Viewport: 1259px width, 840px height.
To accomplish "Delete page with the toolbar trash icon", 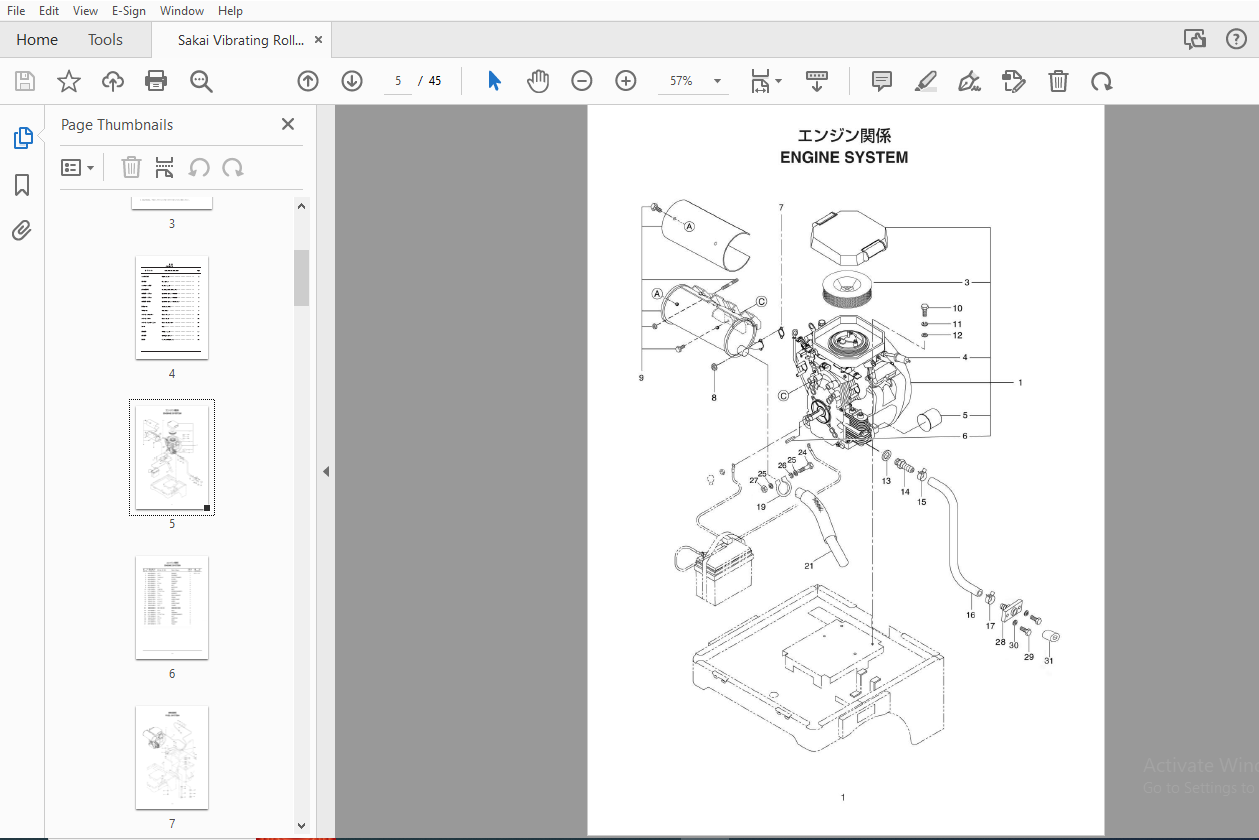I will [x=1059, y=81].
